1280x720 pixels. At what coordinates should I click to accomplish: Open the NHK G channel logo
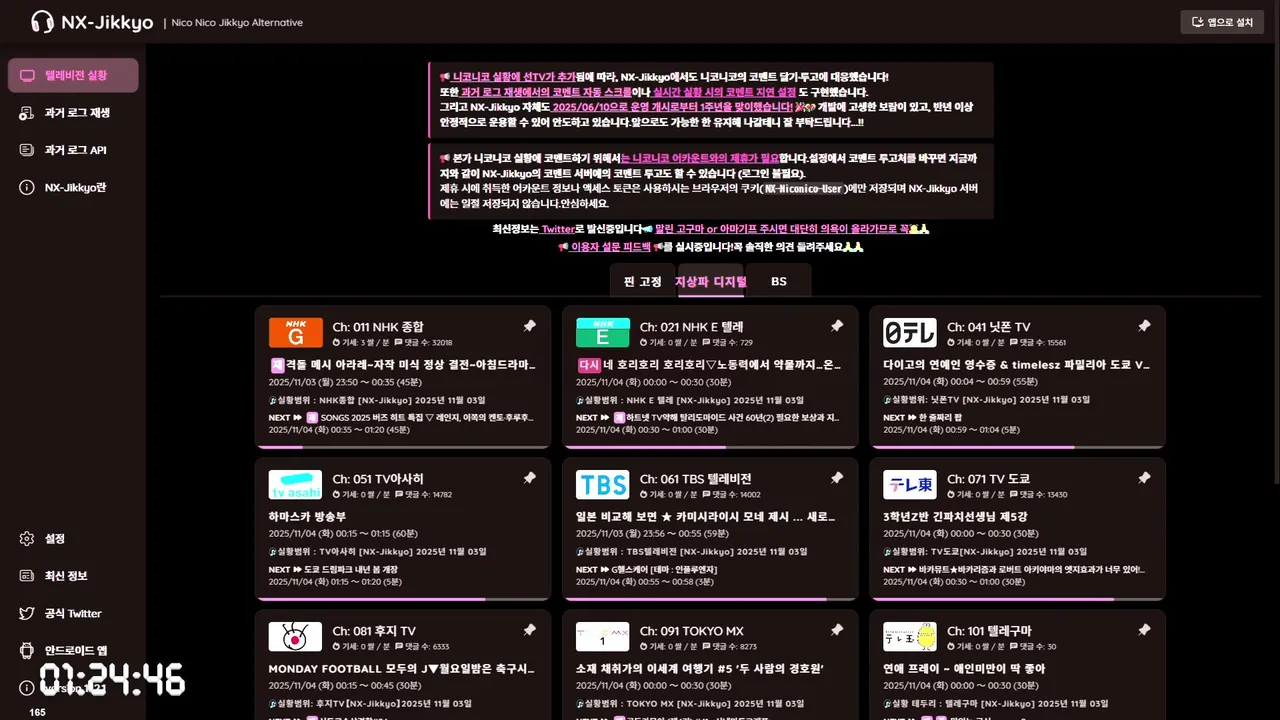pos(296,333)
